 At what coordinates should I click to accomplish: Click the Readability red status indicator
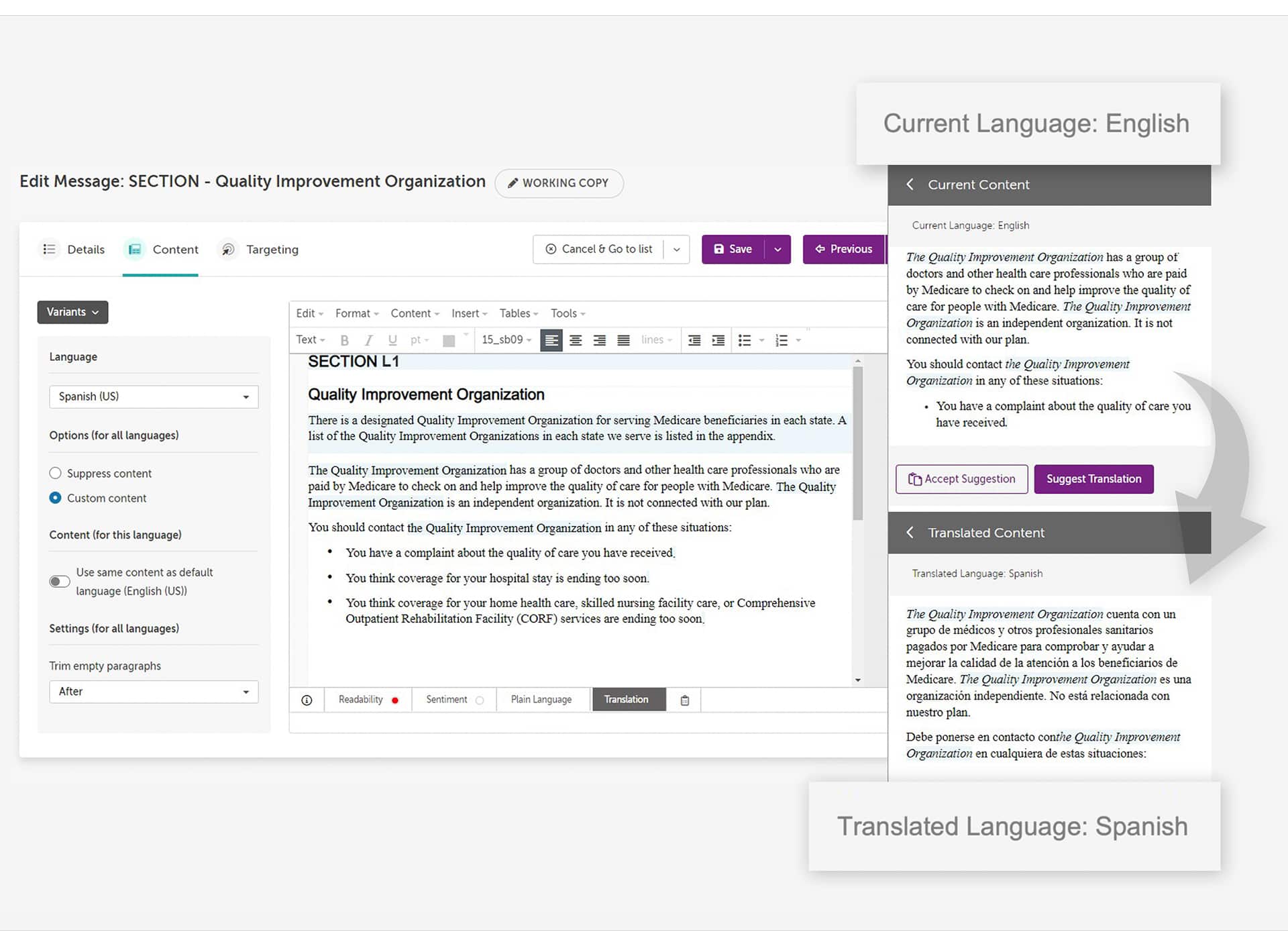[x=395, y=700]
